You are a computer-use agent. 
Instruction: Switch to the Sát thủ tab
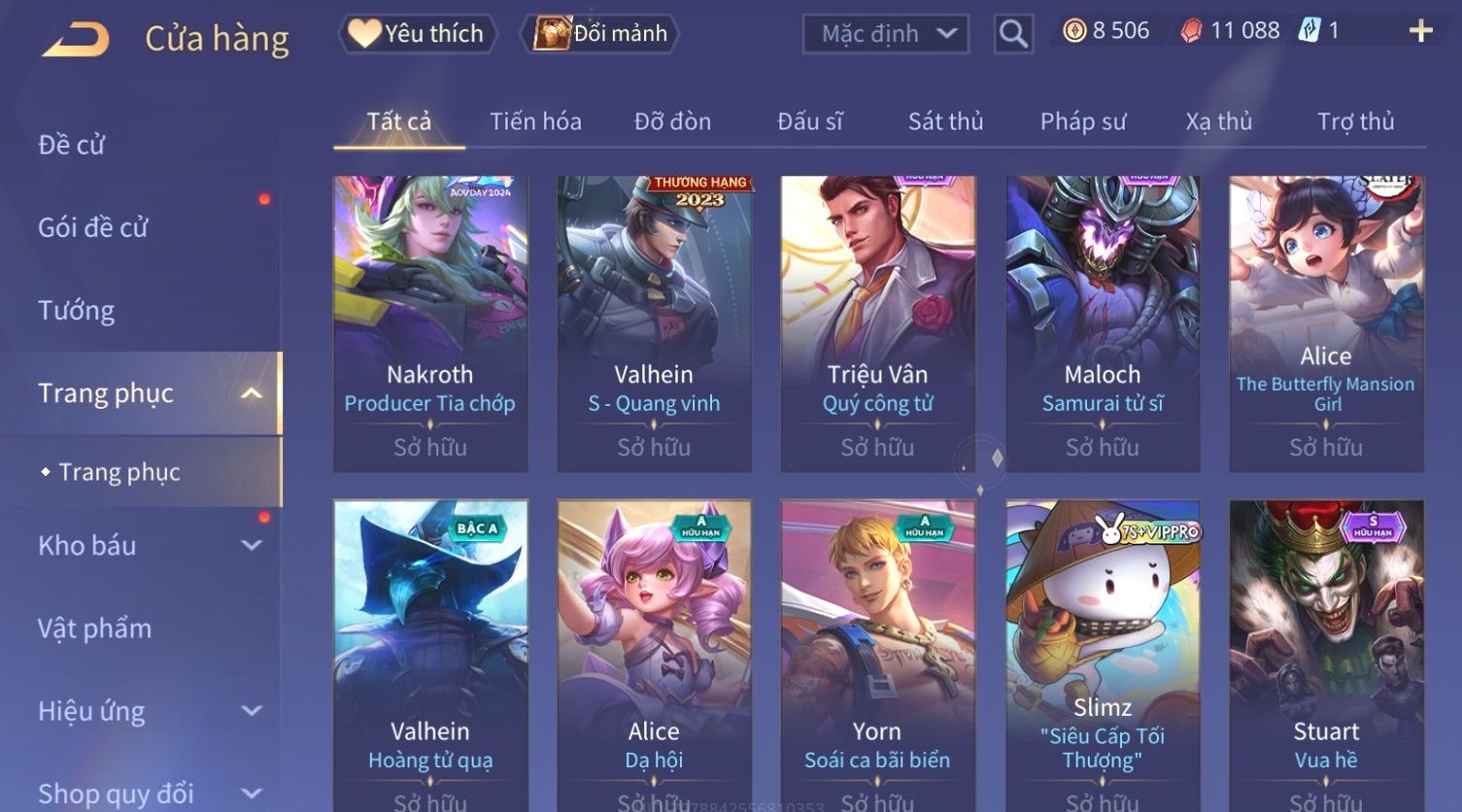point(945,121)
